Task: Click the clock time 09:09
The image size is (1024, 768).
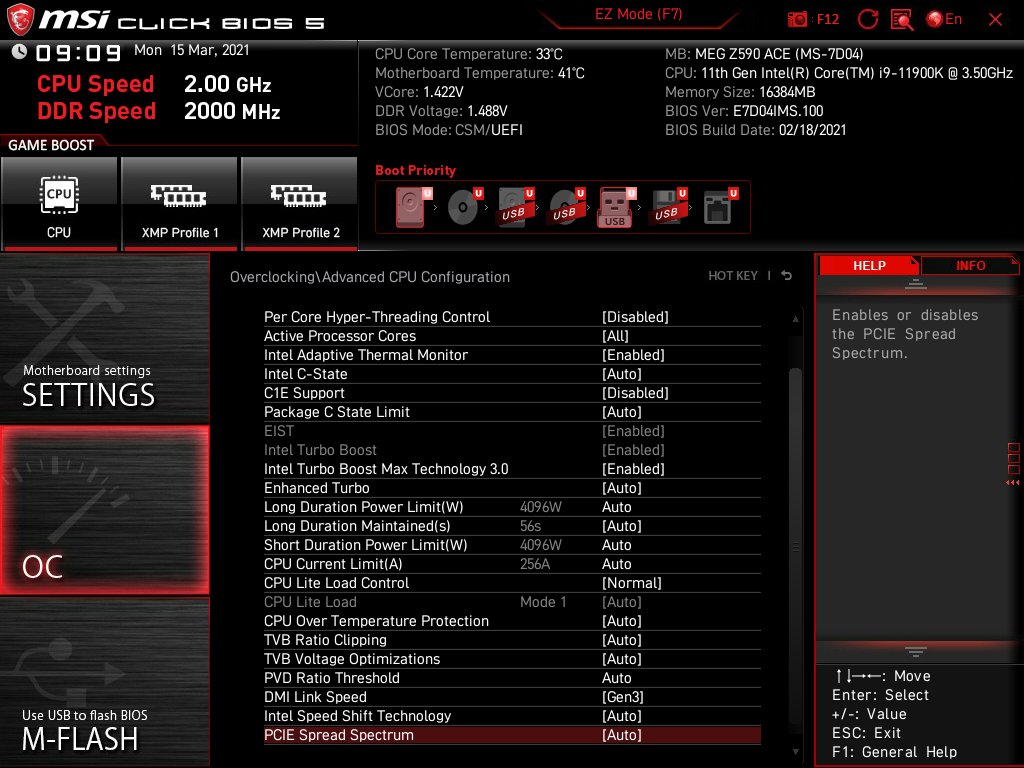Action: [x=78, y=52]
